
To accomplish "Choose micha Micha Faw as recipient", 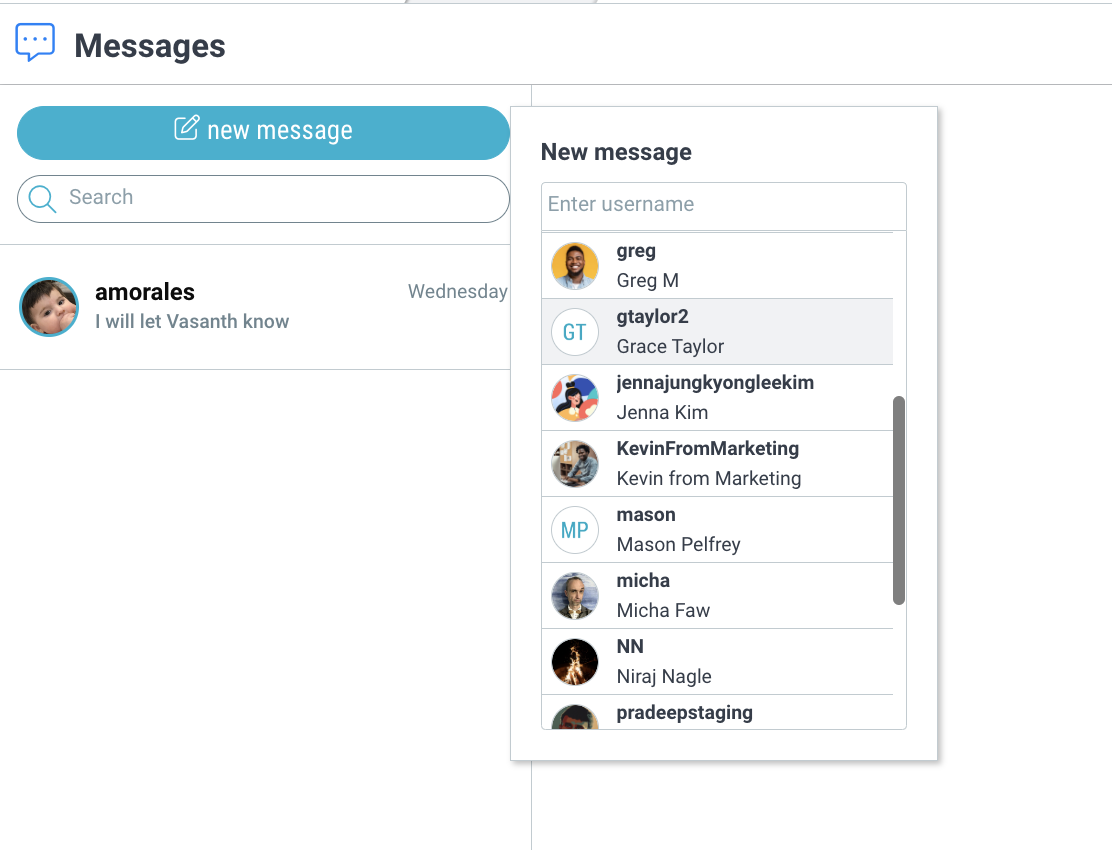I will 717,595.
